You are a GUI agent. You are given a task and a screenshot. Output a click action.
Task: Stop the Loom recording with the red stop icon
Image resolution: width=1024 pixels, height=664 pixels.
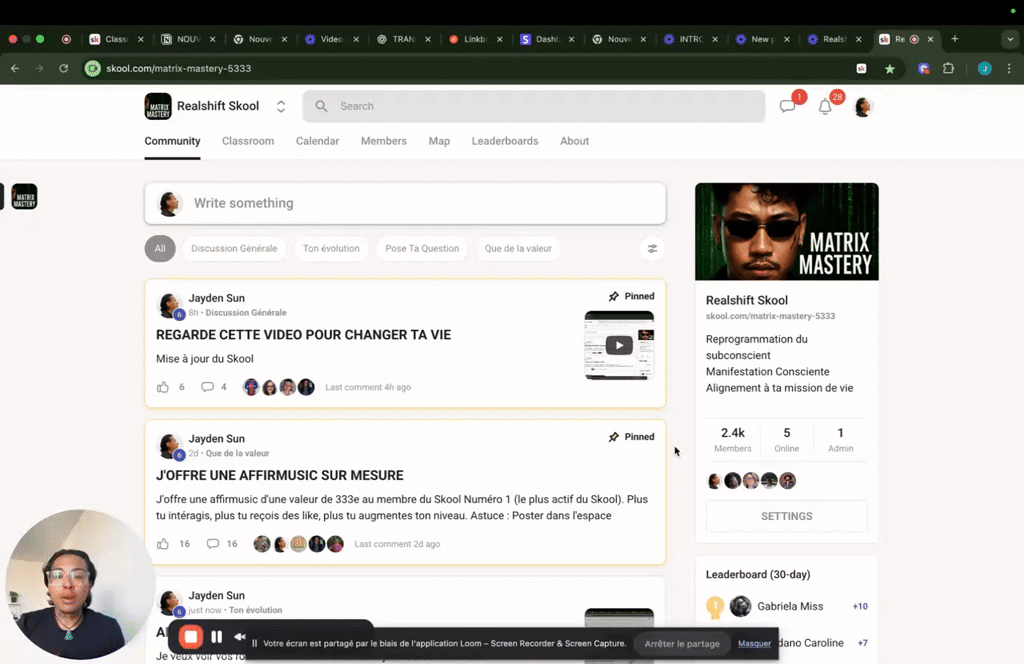[x=190, y=636]
